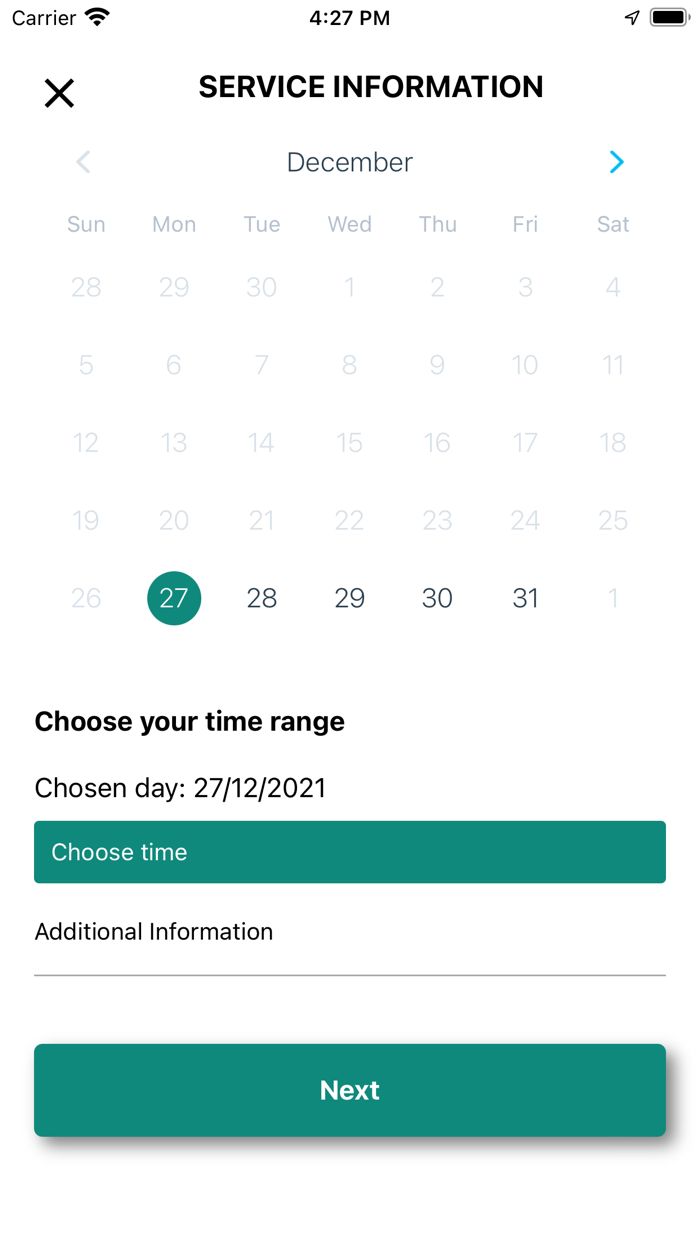Select December 27 on the calendar
700x1244 pixels.
point(174,598)
